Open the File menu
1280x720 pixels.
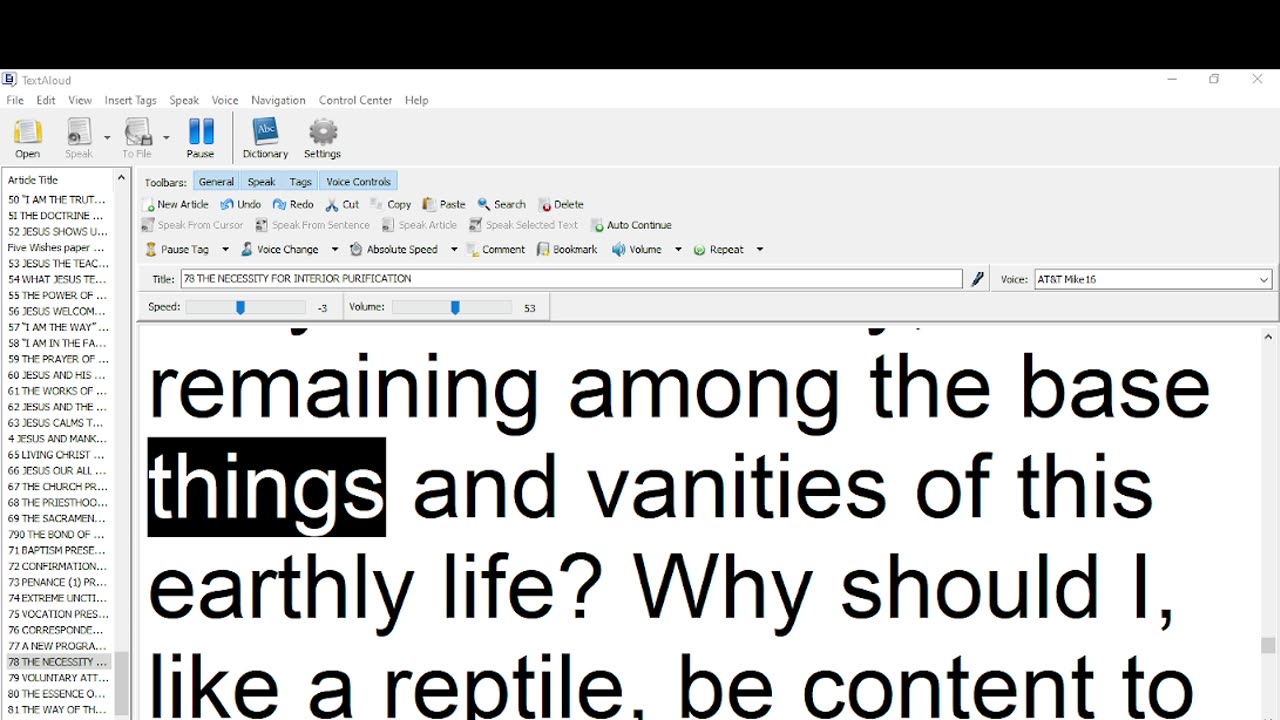pos(15,100)
